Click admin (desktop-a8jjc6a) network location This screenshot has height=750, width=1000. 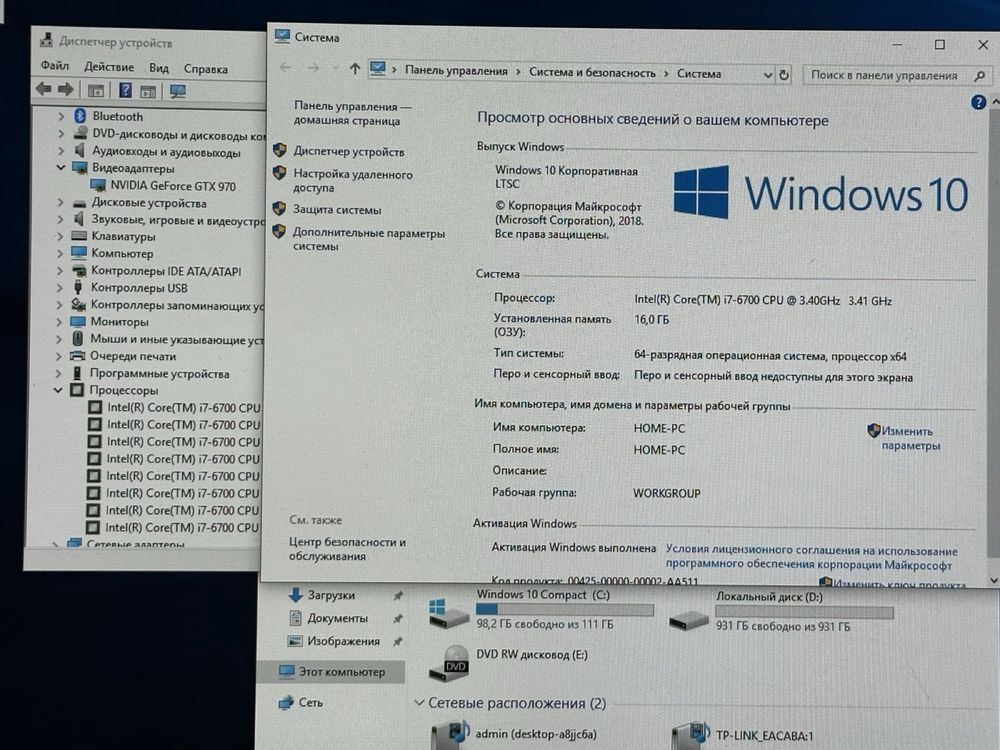tap(514, 734)
